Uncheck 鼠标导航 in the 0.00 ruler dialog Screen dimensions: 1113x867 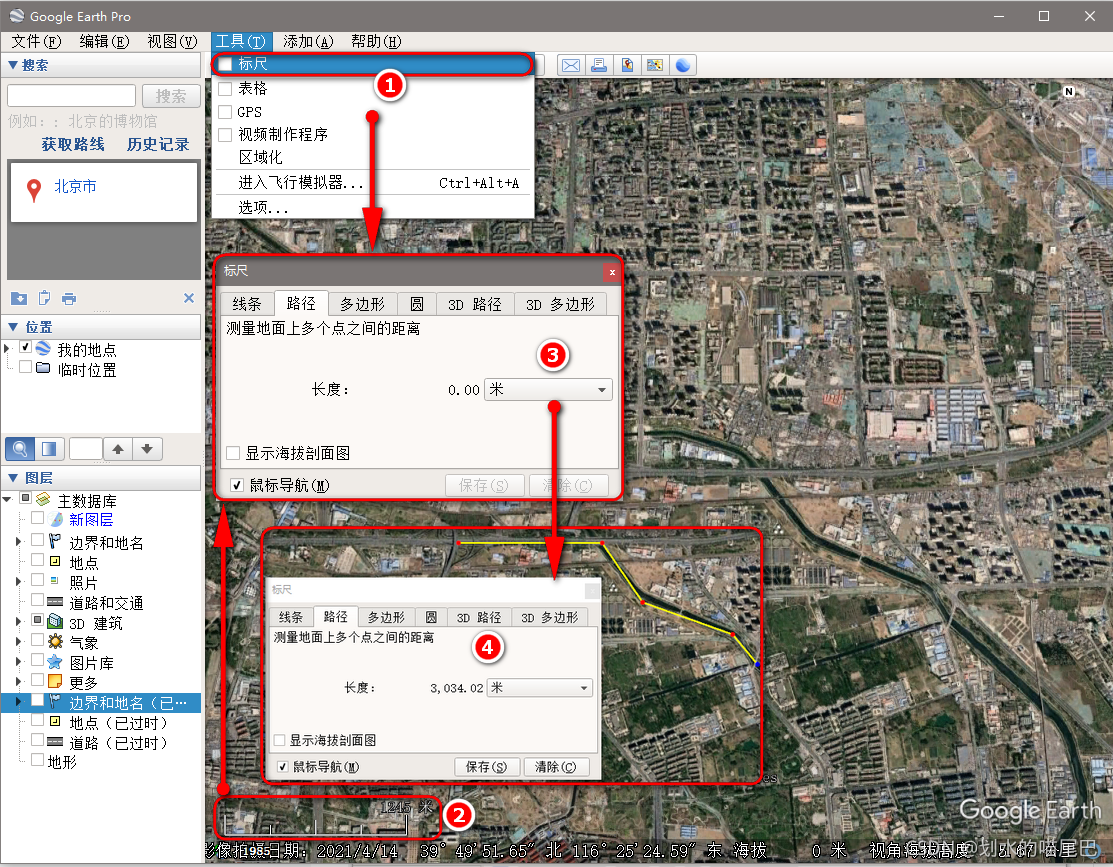[237, 486]
